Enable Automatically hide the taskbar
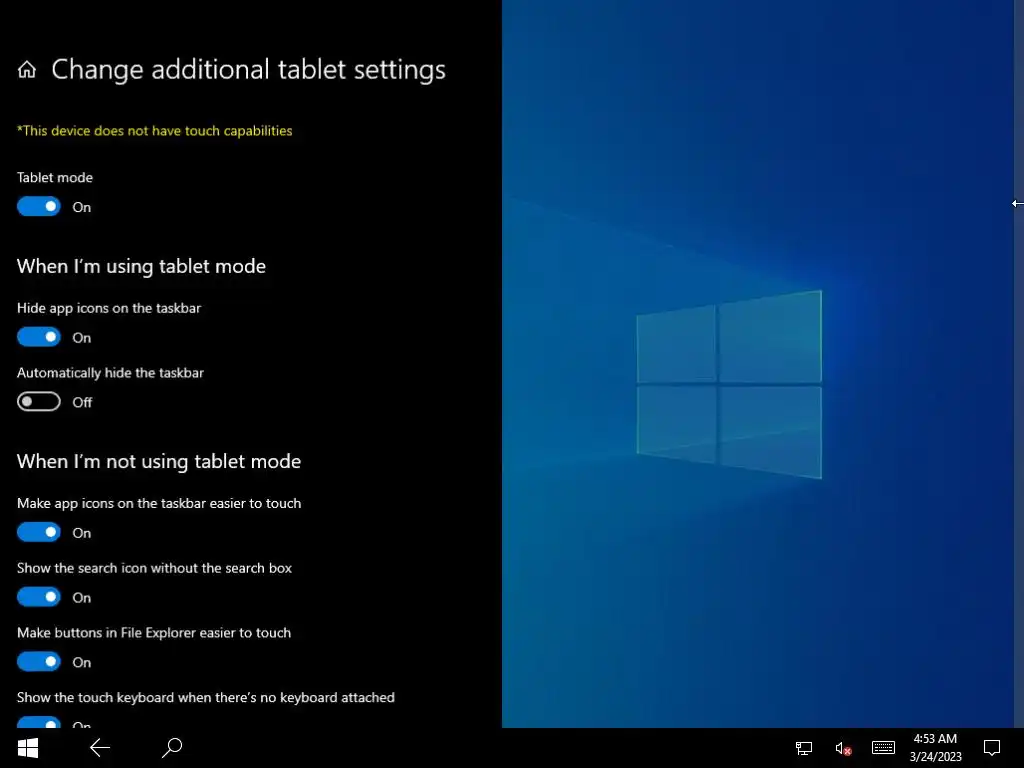1024x768 pixels. click(39, 402)
